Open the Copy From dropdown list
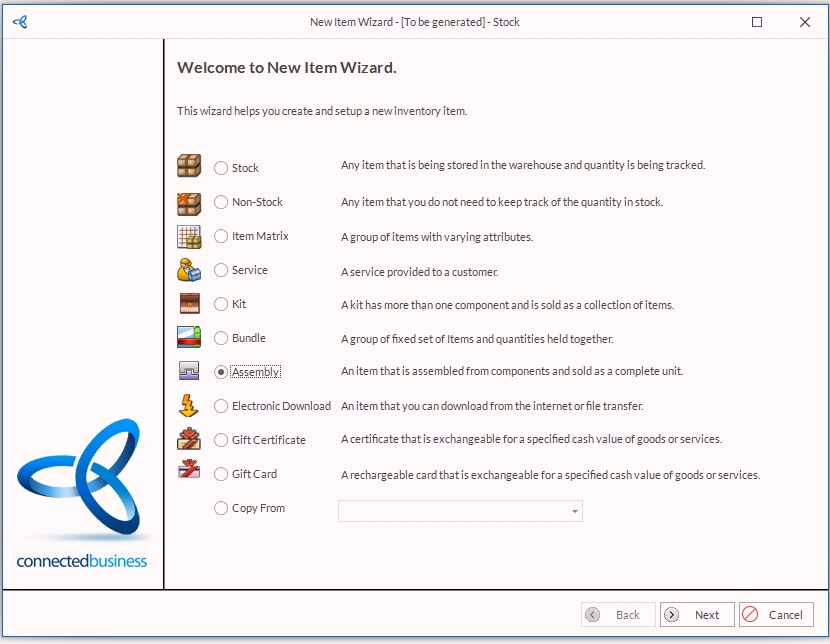This screenshot has height=644, width=830. (x=574, y=512)
